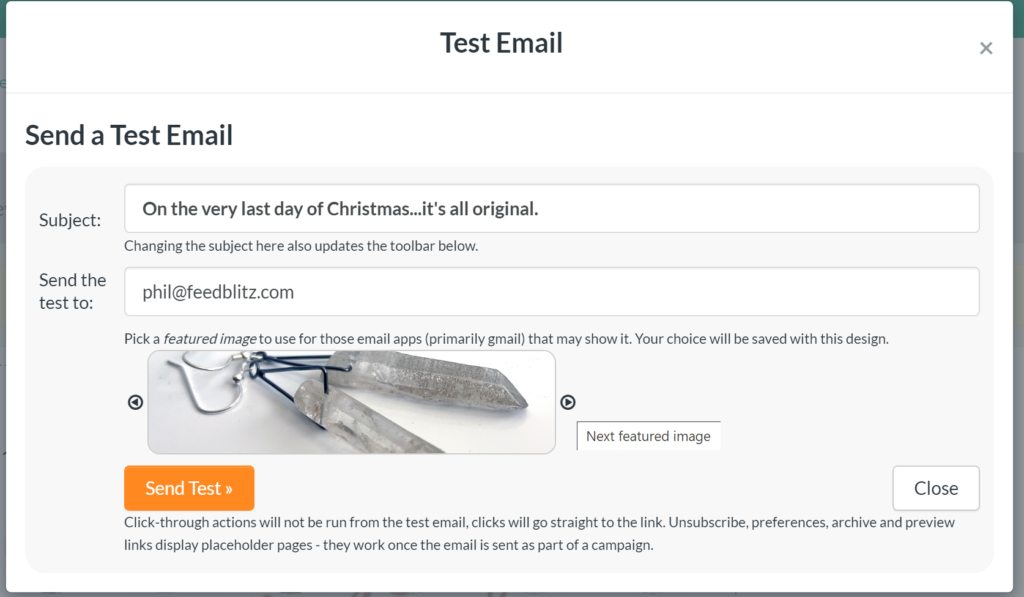The image size is (1024, 597).
Task: Click the "Next featured image" tooltip
Action: (x=648, y=436)
